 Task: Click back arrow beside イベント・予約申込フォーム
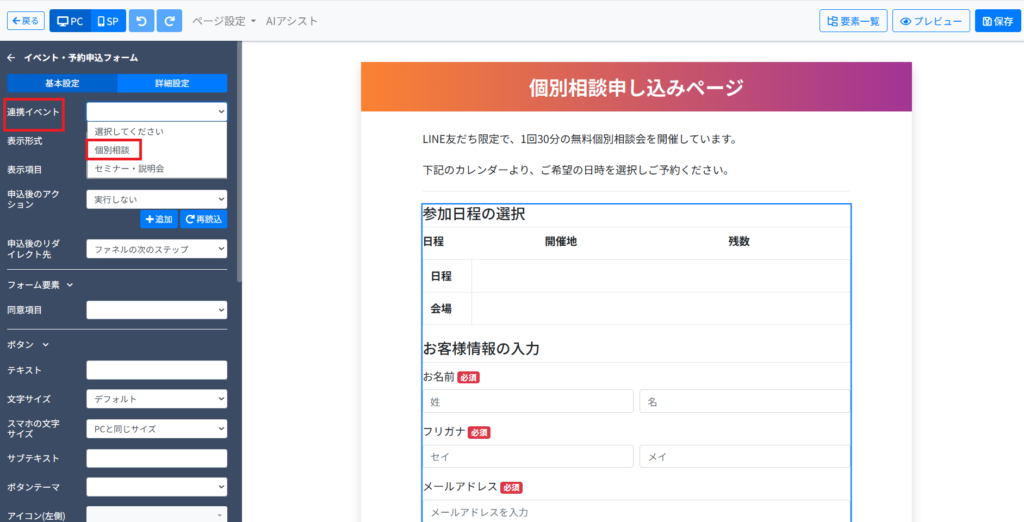(x=12, y=58)
